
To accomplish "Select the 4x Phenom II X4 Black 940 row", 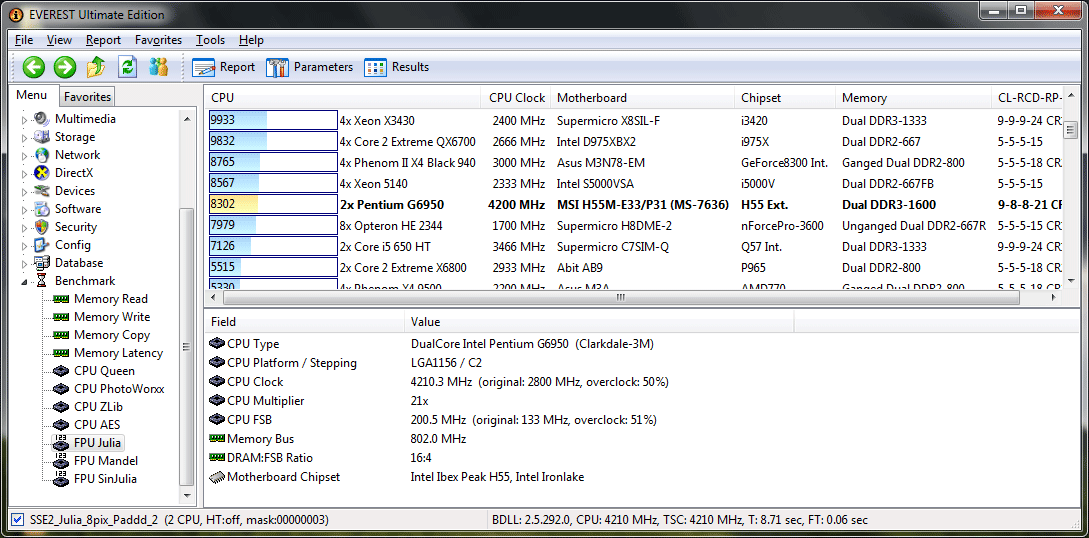I will [635, 162].
